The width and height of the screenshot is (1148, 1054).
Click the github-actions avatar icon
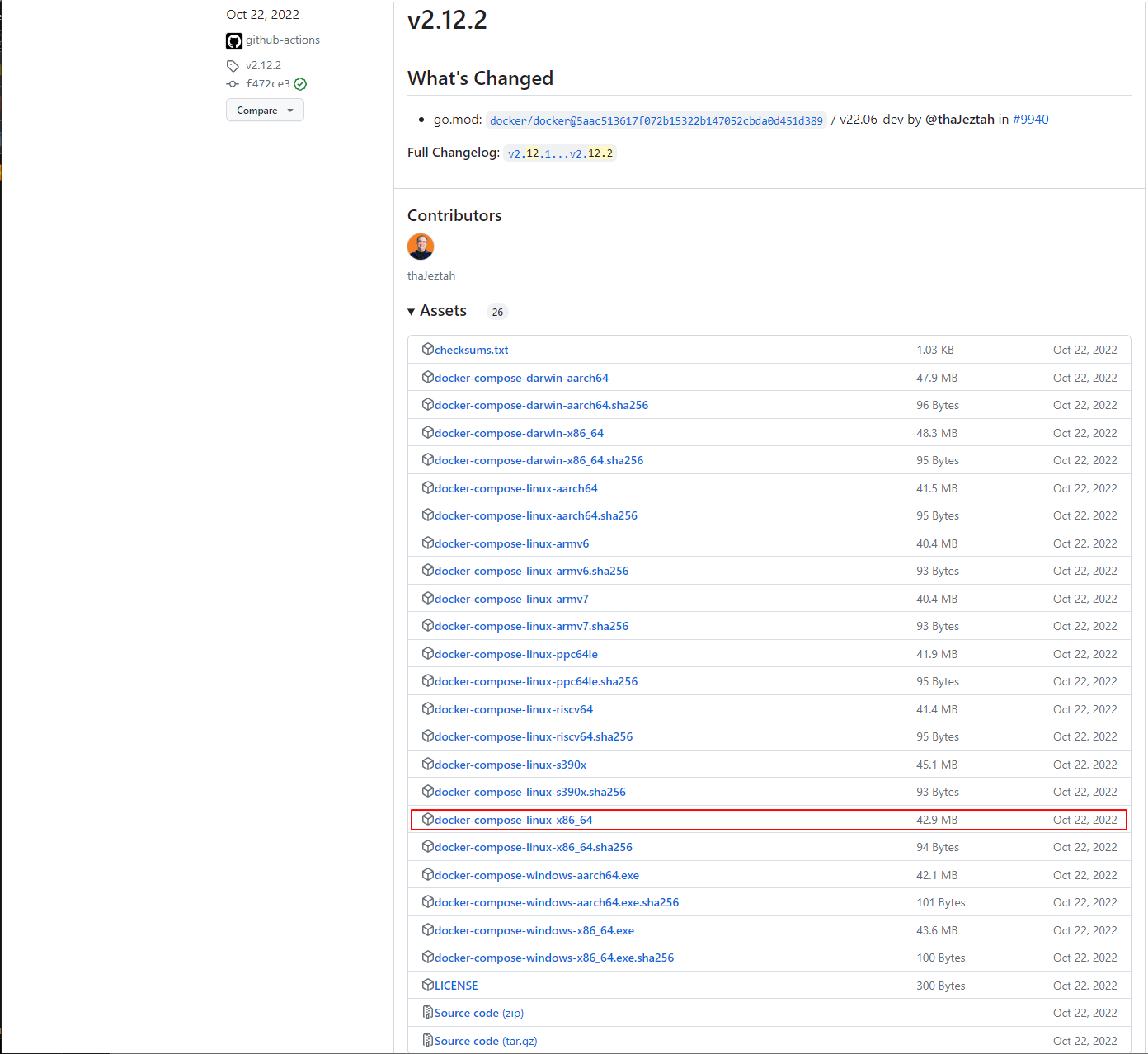234,41
